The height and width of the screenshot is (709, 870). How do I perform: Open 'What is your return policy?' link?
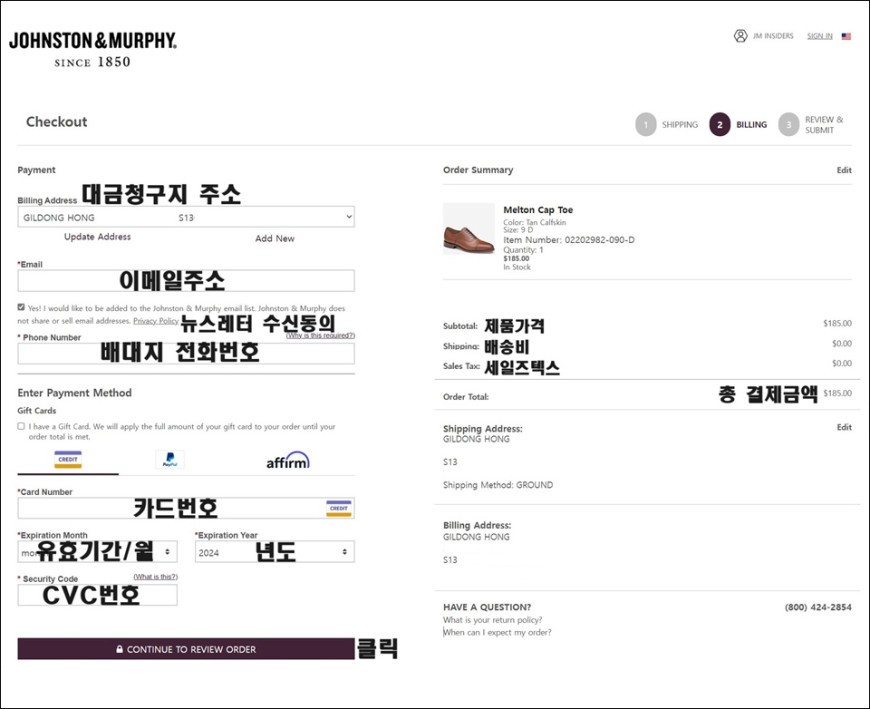tap(493, 620)
